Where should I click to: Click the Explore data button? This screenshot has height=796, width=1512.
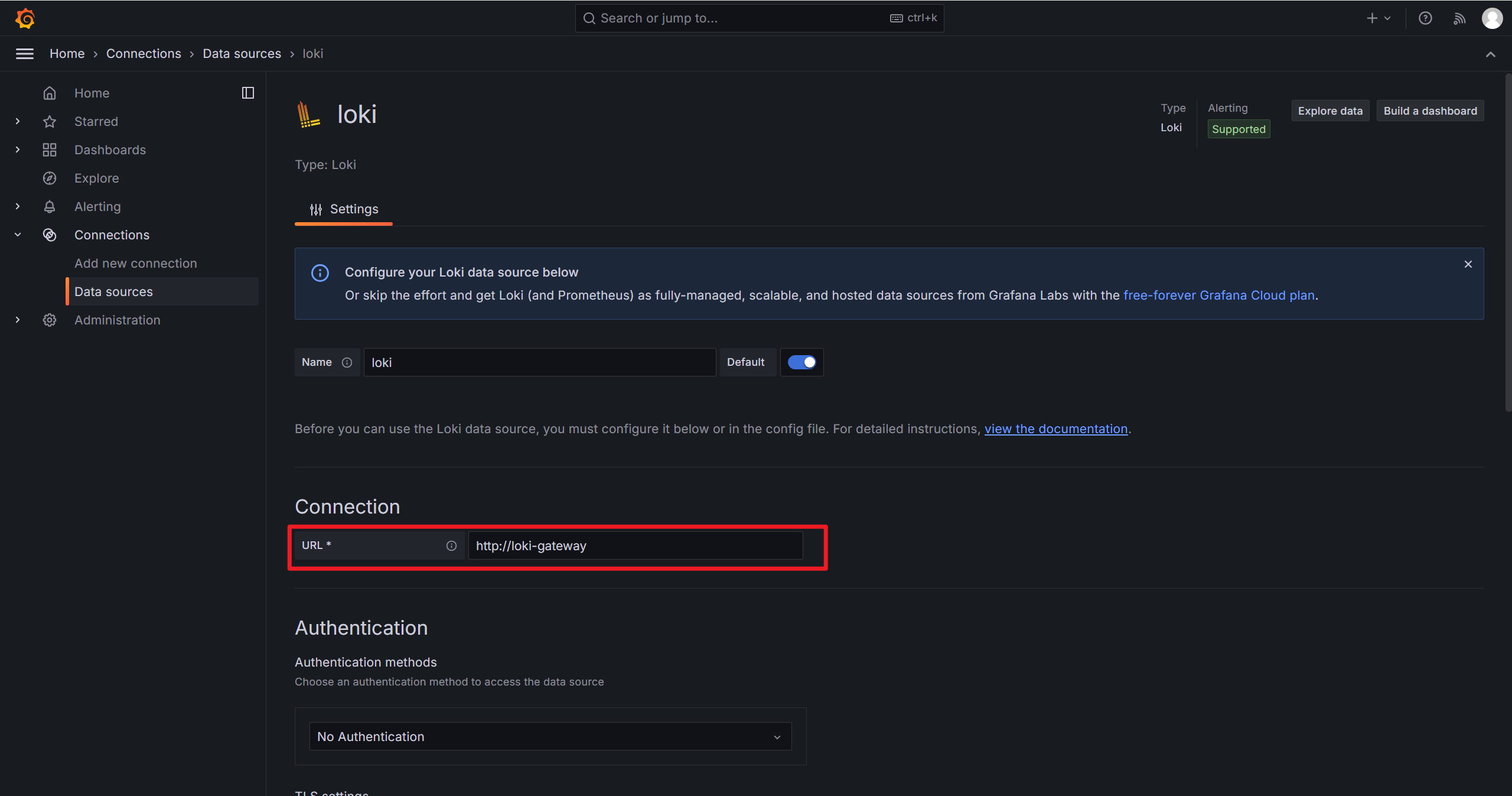point(1330,111)
